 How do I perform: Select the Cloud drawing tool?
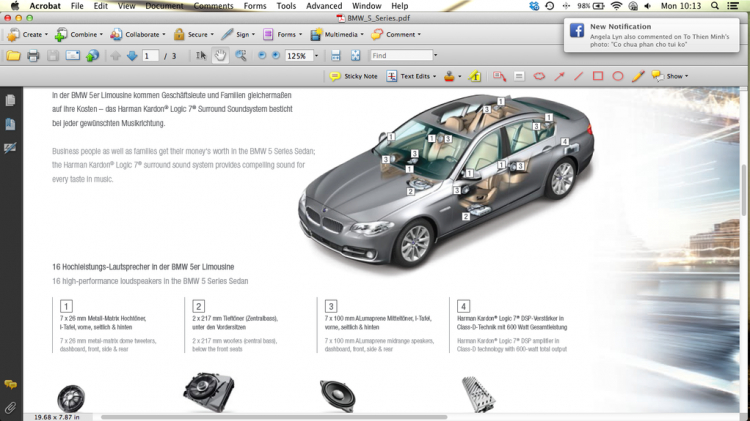539,76
